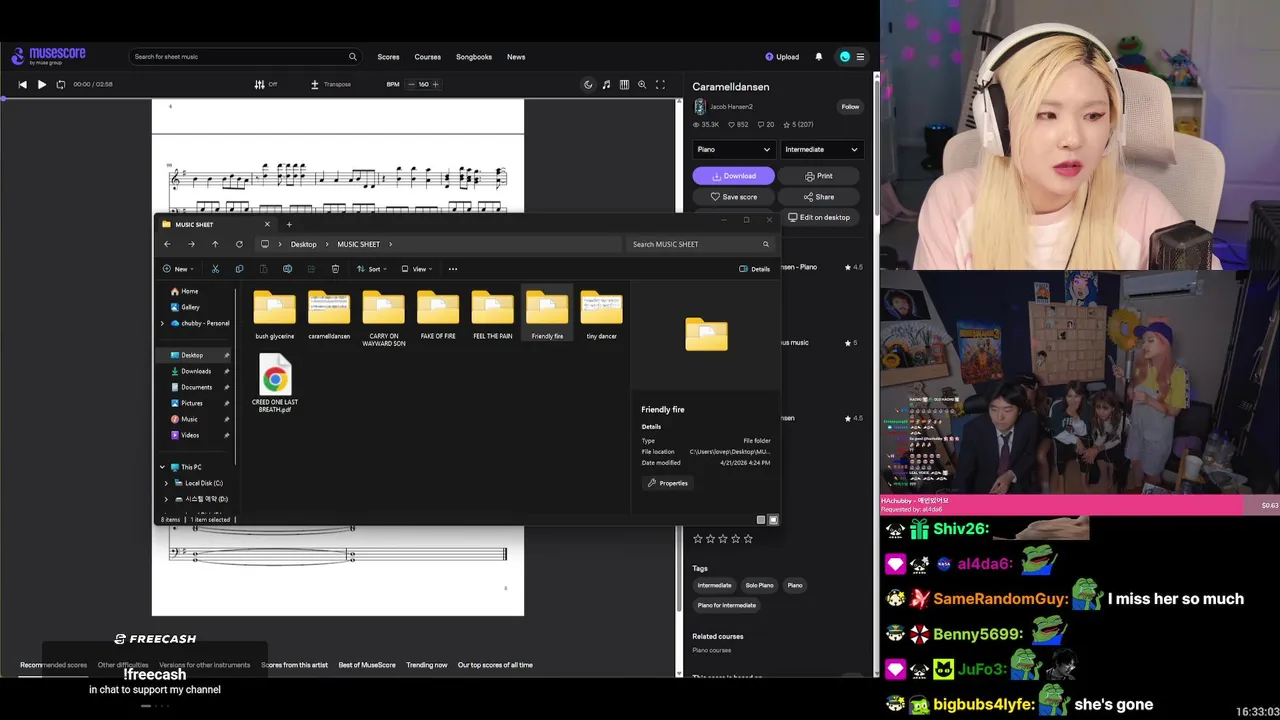Refresh the MUSIC SHEET folder
The image size is (1280, 720).
239,244
